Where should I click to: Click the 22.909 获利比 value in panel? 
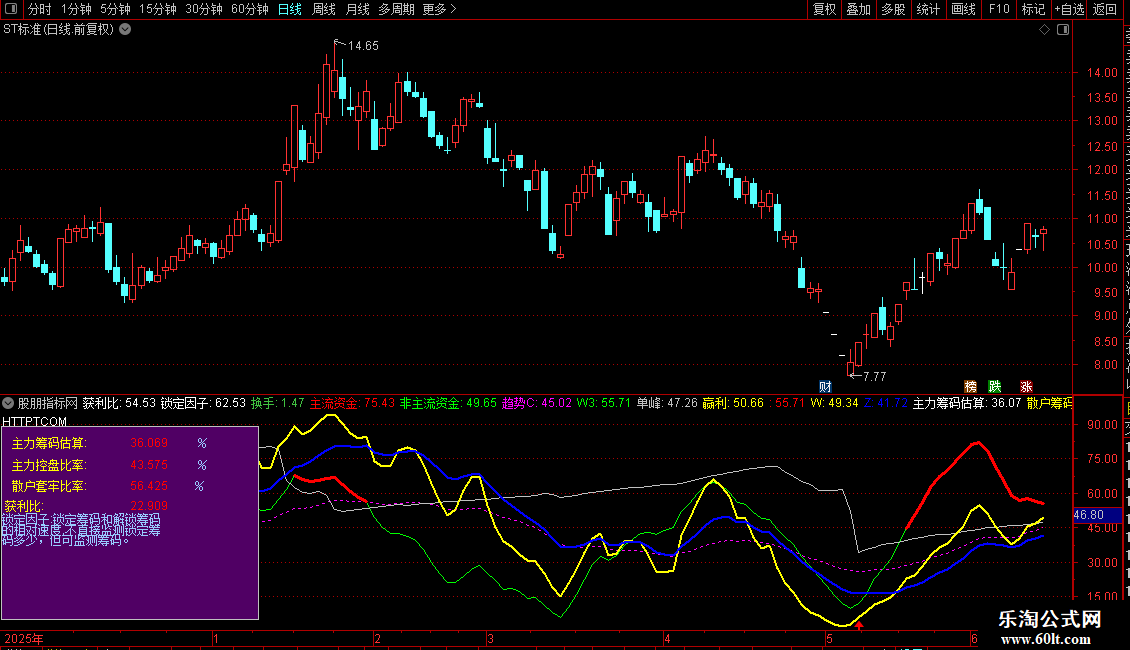149,506
